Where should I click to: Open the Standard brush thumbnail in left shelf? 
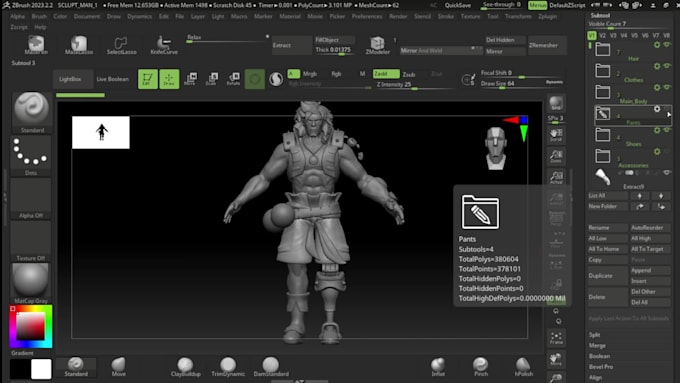click(x=31, y=112)
